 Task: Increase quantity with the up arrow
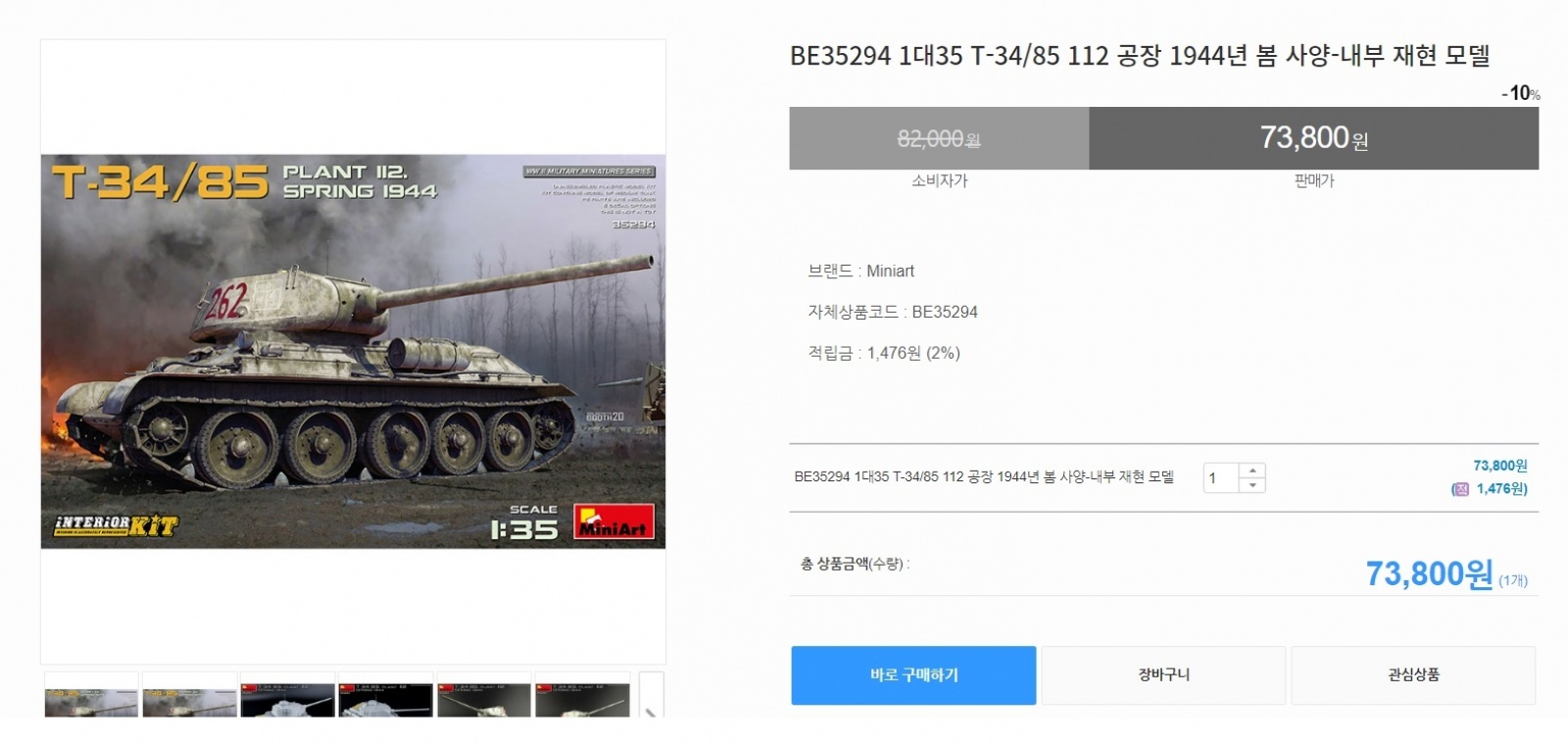1252,471
